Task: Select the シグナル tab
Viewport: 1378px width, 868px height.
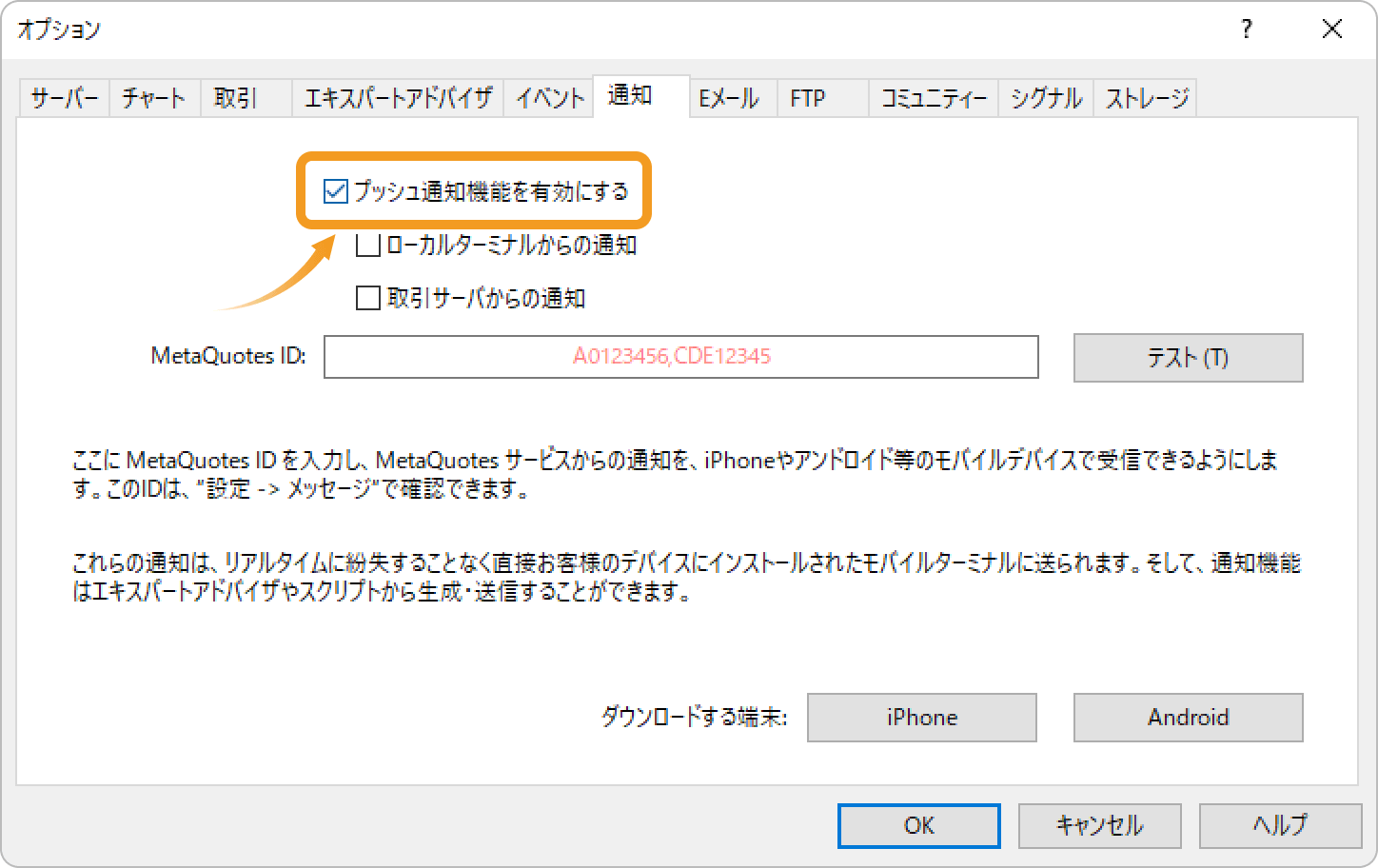Action: (1045, 98)
